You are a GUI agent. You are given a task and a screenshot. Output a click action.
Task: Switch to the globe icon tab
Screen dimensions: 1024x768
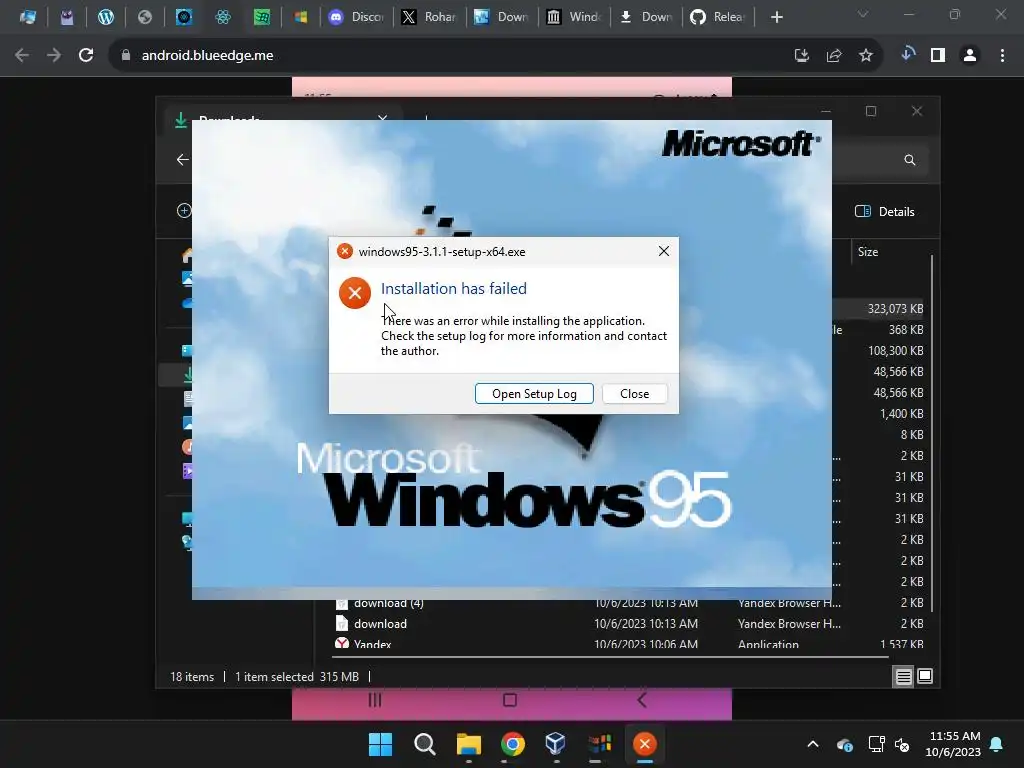click(144, 17)
